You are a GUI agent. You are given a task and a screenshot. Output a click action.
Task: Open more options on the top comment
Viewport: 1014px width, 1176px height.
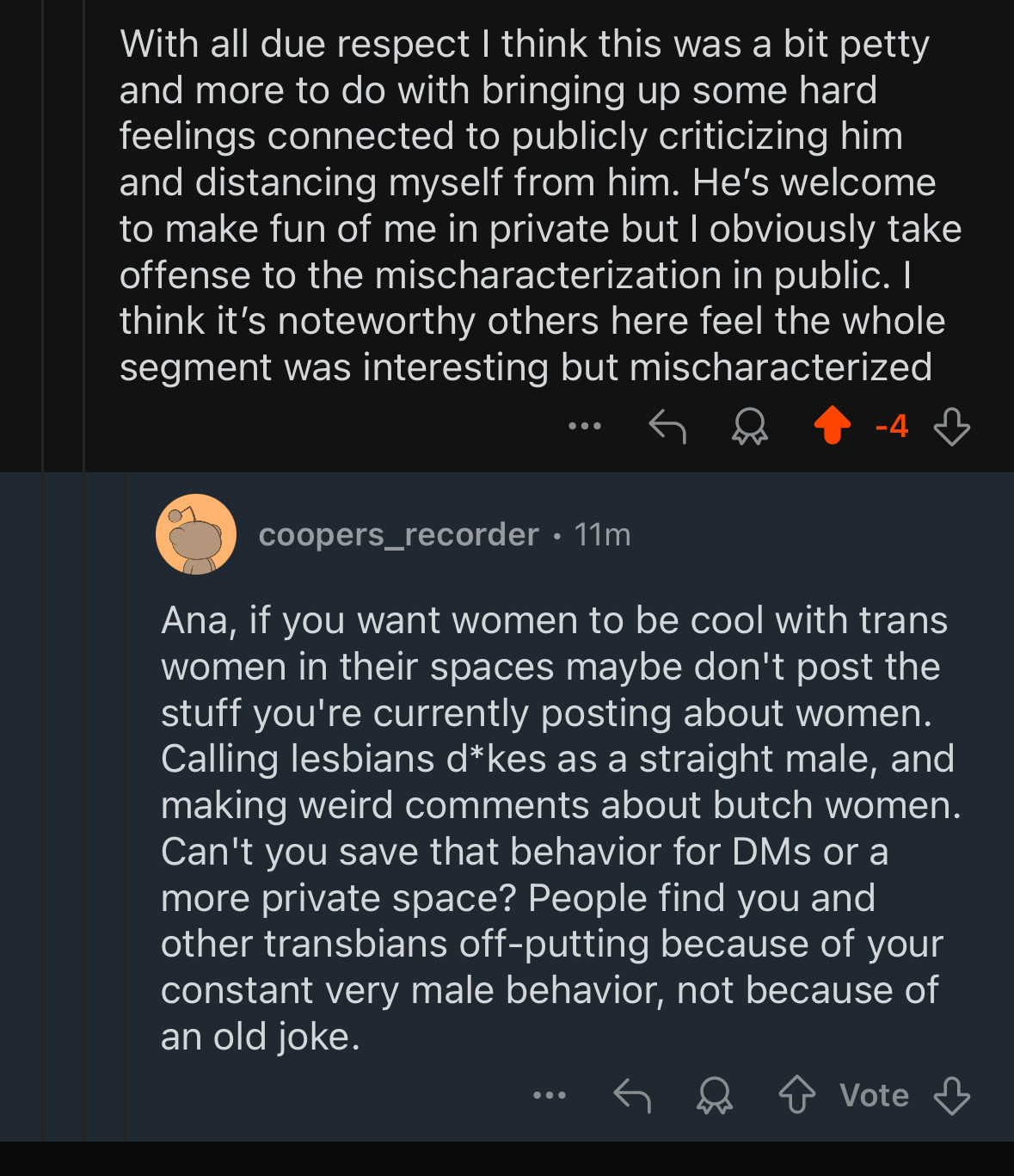[584, 426]
